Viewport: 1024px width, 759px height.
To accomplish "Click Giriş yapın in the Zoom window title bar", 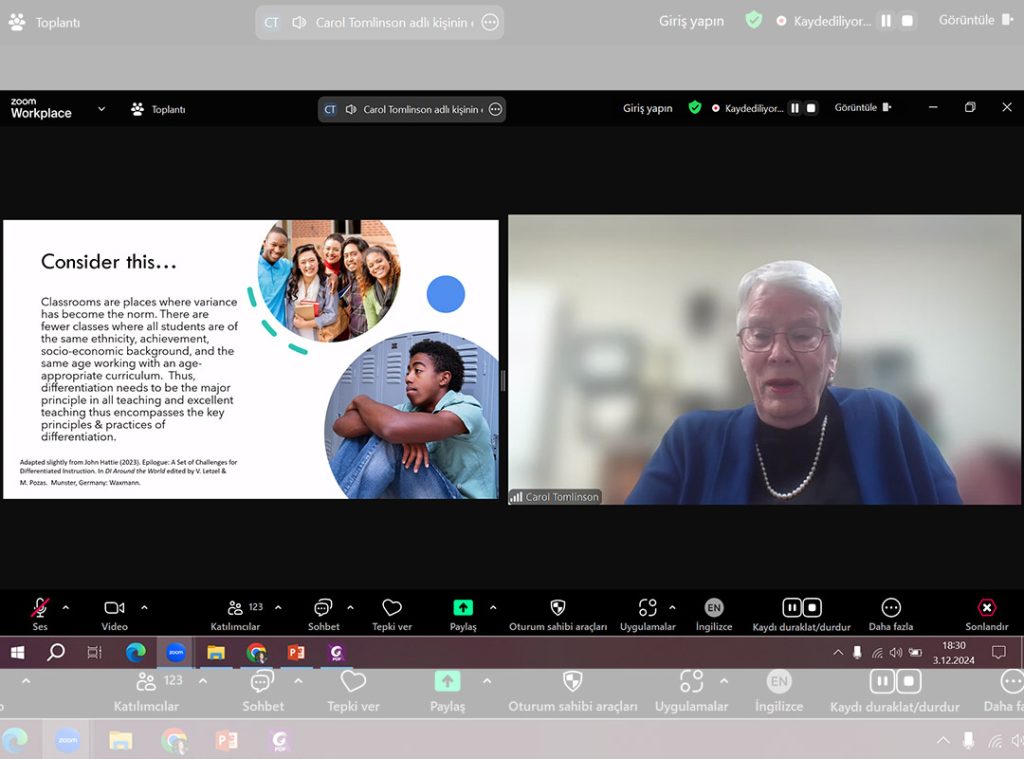I will tap(647, 108).
